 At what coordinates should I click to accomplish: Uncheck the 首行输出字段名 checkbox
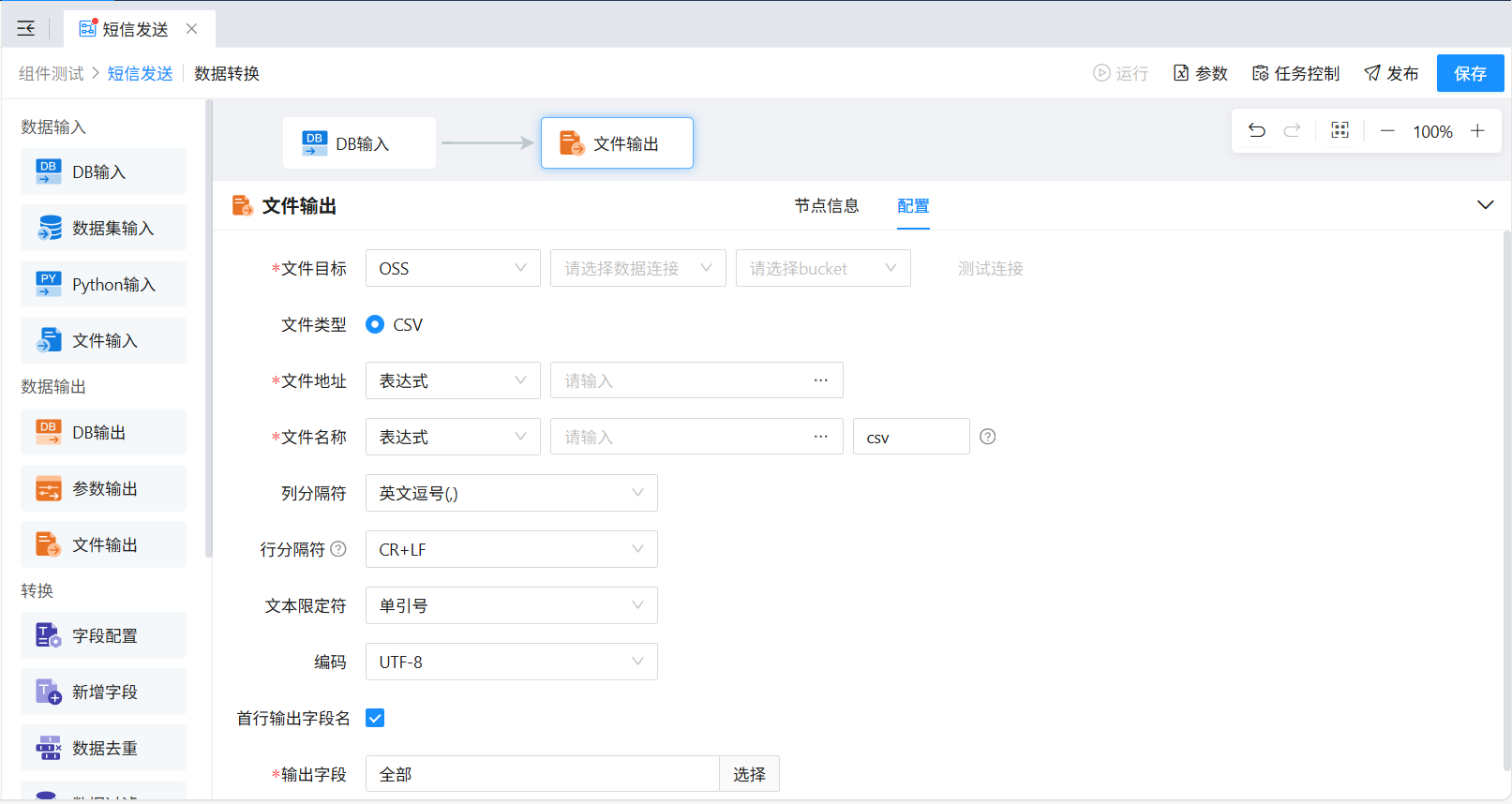tap(375, 718)
